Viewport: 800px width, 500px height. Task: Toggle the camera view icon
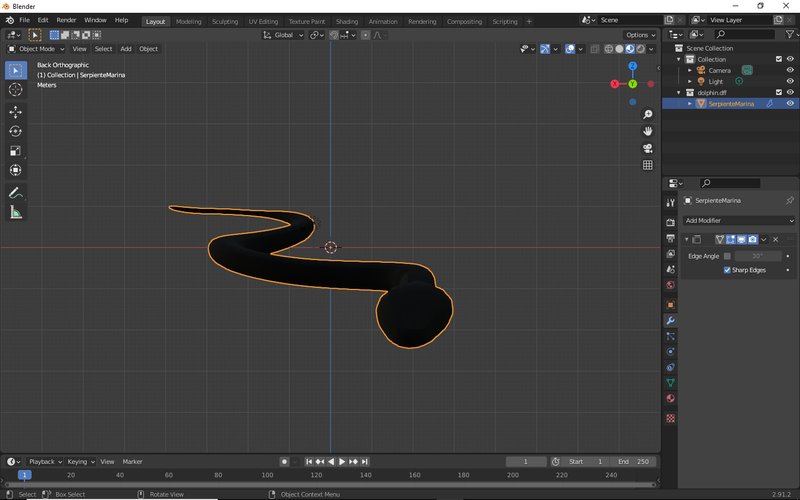click(x=647, y=148)
